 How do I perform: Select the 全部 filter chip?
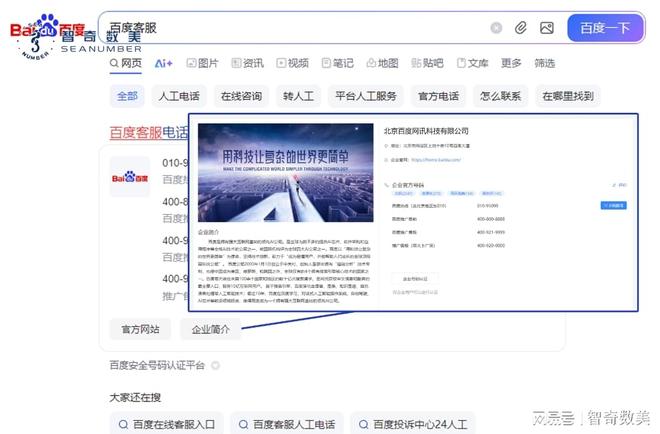tap(127, 97)
